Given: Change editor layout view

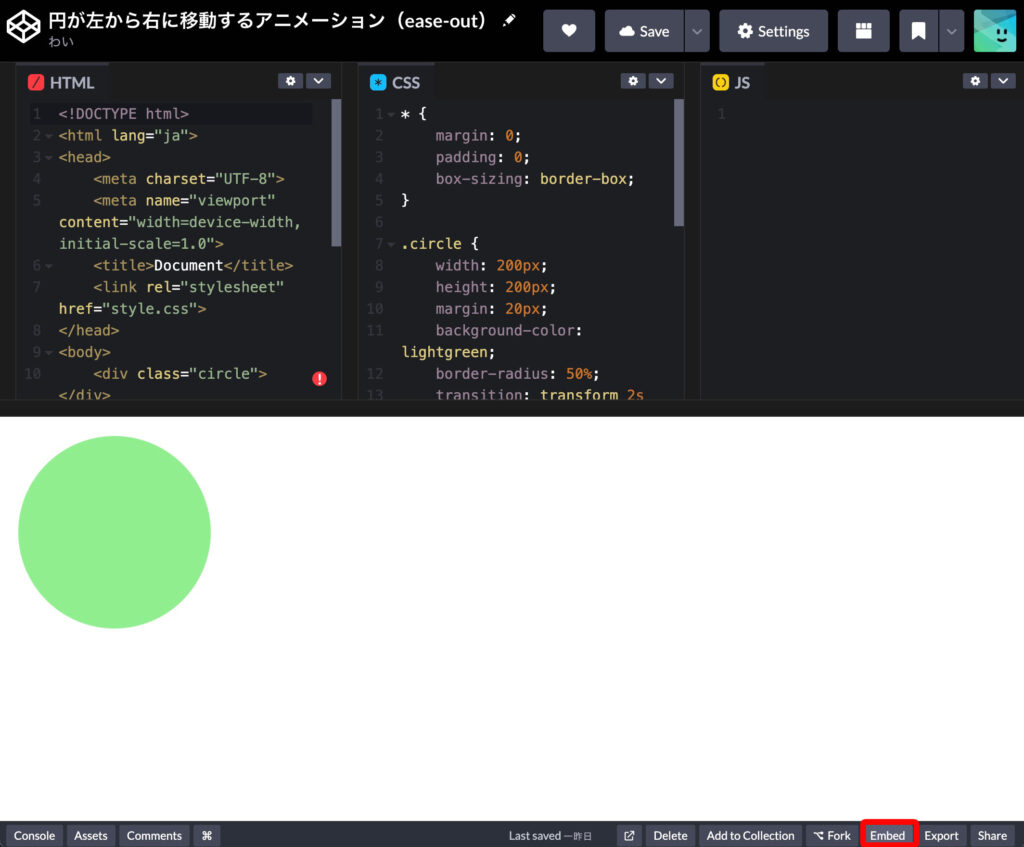Looking at the screenshot, I should point(863,31).
